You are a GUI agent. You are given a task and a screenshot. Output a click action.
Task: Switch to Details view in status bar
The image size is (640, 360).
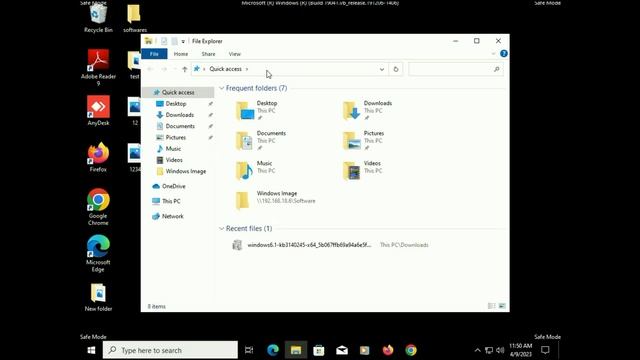pyautogui.click(x=492, y=306)
